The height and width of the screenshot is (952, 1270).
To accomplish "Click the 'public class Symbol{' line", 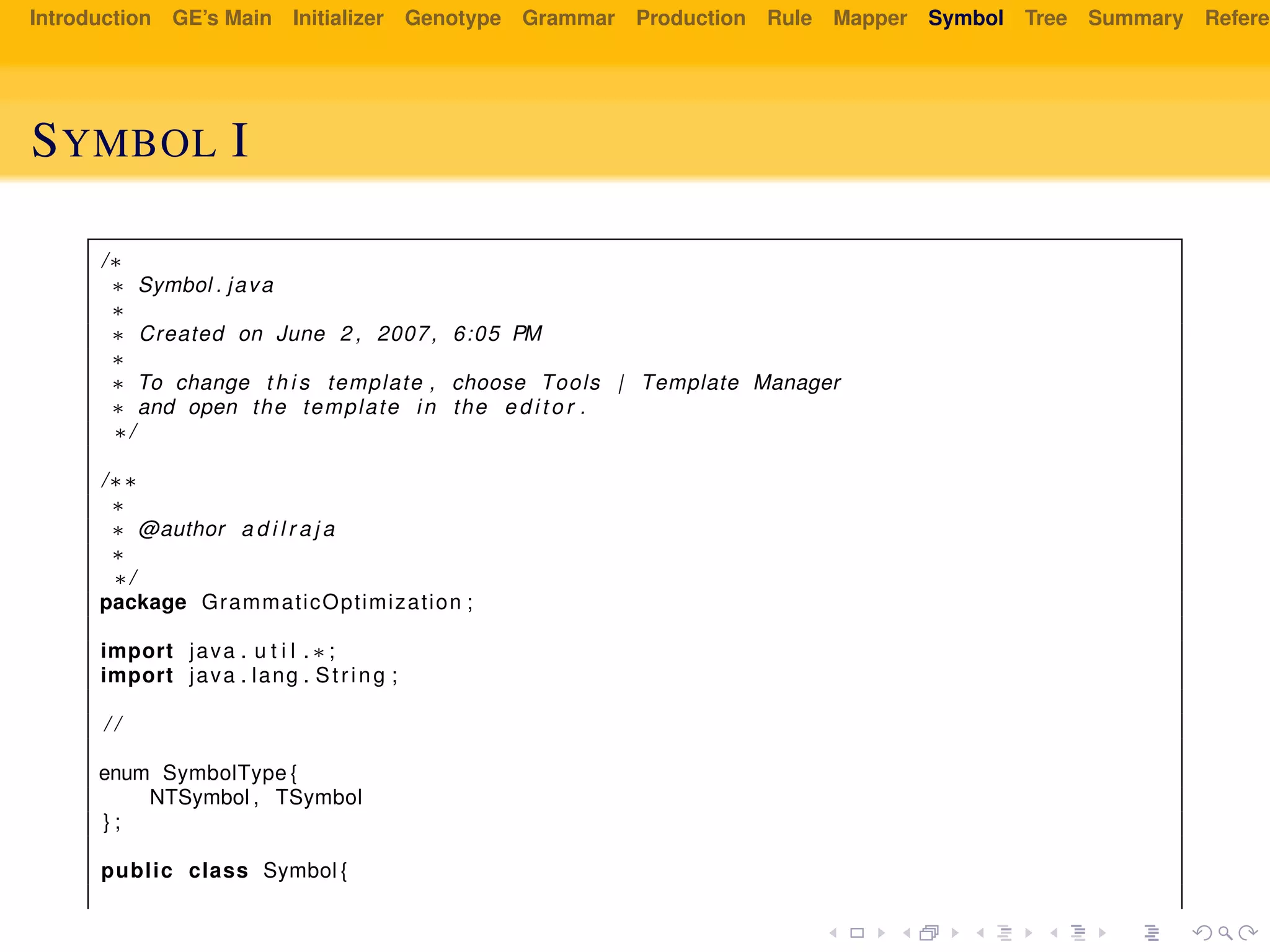I will tap(224, 870).
